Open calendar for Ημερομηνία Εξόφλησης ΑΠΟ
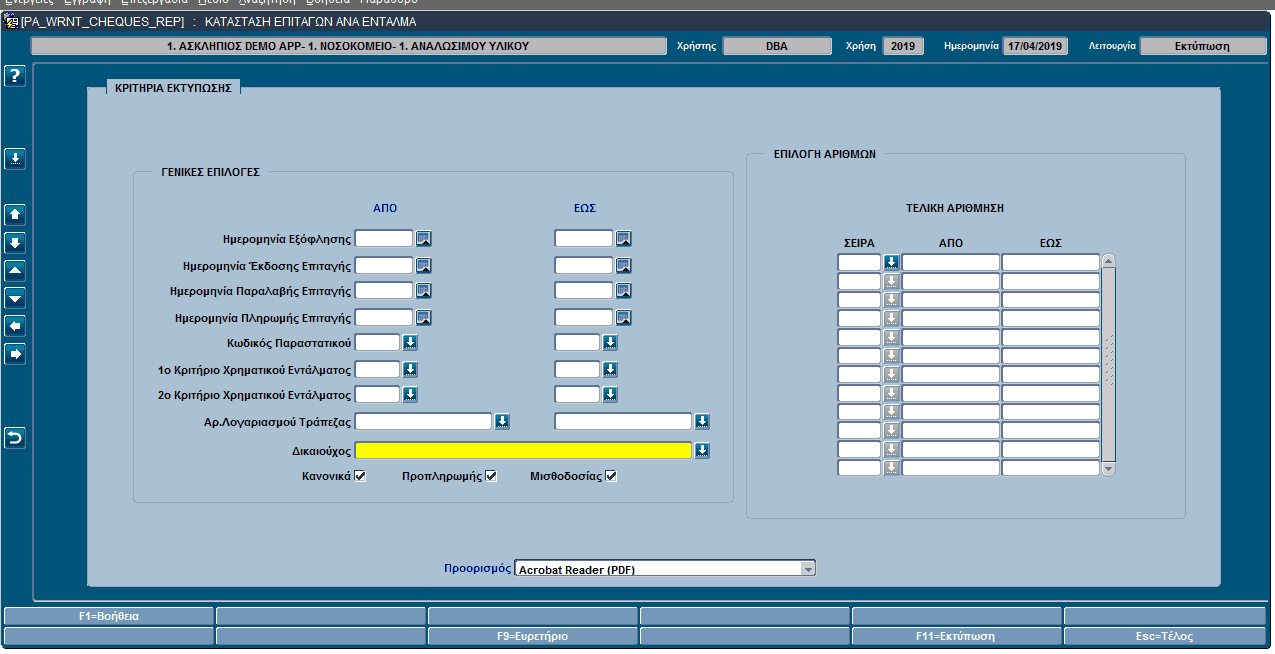This screenshot has width=1275, height=654. click(x=423, y=238)
